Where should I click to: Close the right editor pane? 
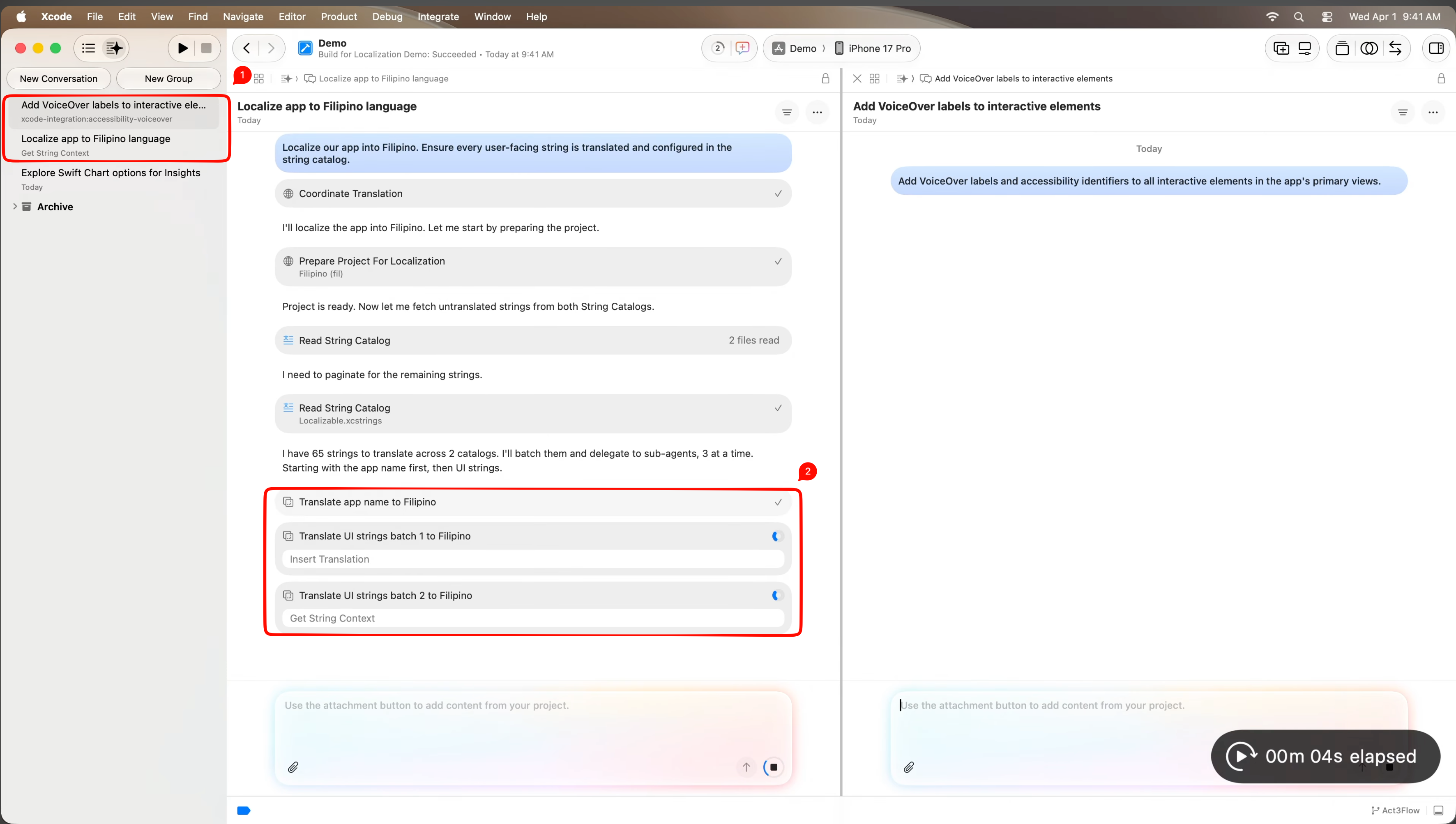(857, 79)
